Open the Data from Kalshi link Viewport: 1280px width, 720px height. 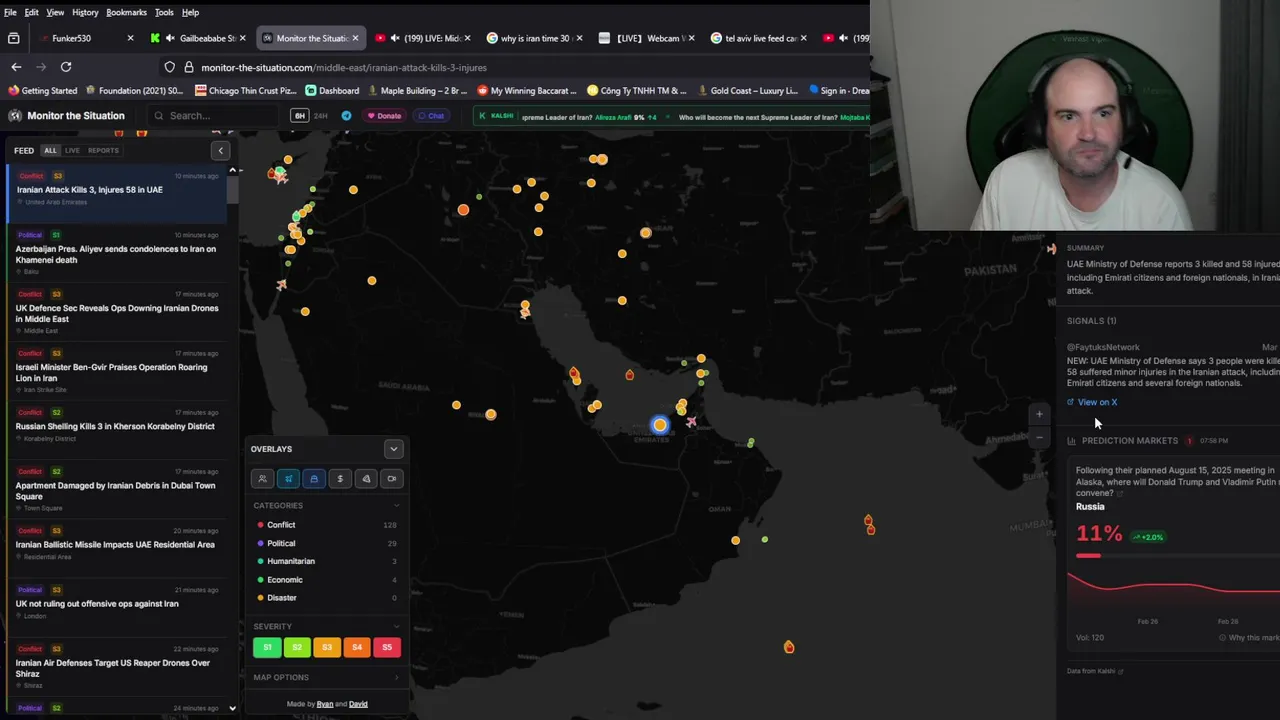click(x=1095, y=671)
